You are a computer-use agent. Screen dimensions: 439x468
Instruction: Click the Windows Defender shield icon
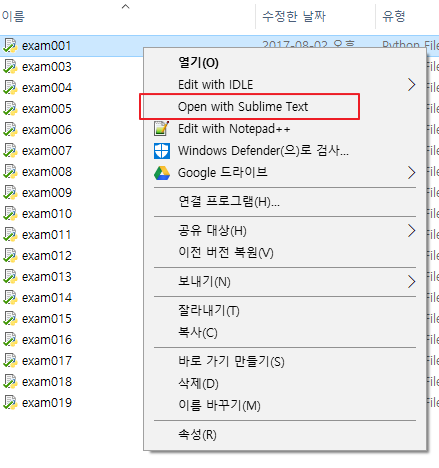162,151
